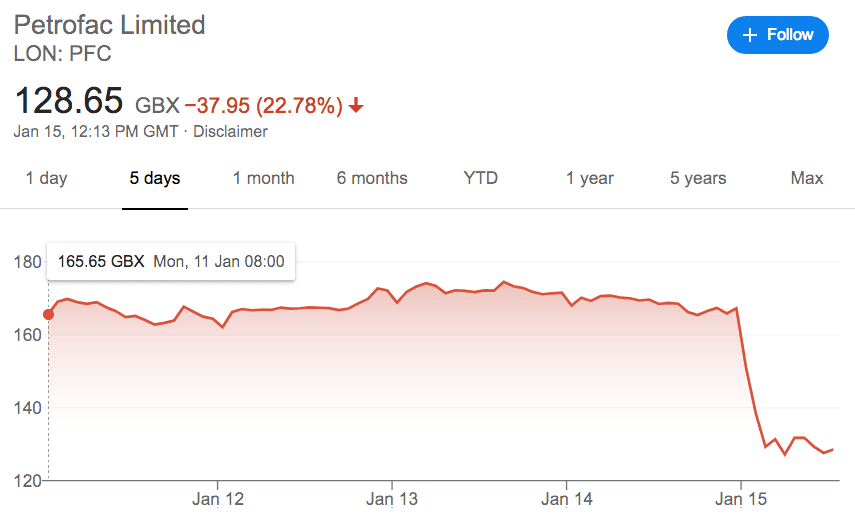Open the 1 month chart view

(263, 179)
